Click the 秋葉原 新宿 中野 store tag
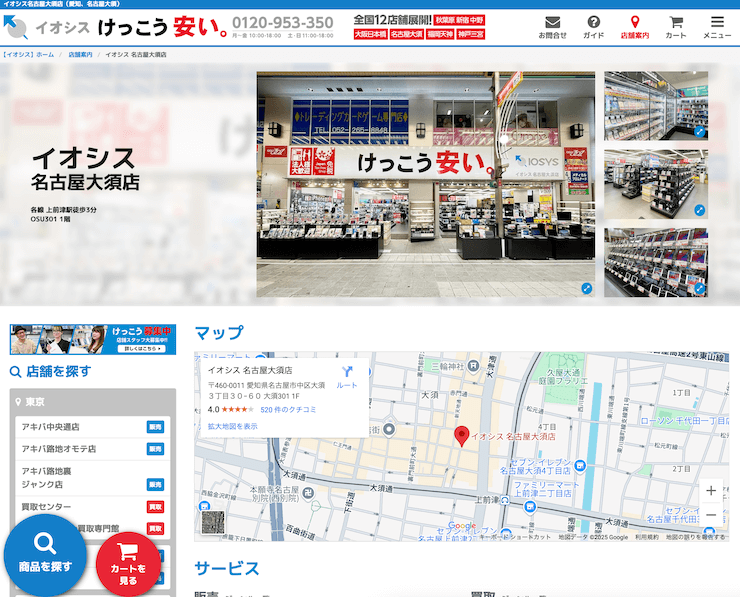The width and height of the screenshot is (740, 597). (459, 20)
